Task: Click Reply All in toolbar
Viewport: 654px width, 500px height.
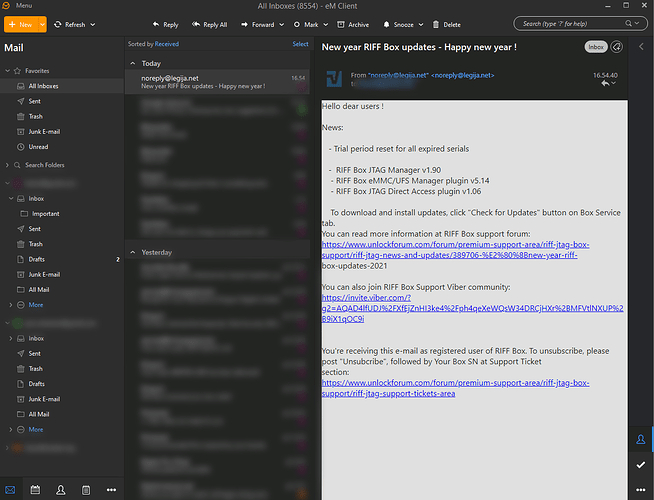Action: click(x=209, y=25)
